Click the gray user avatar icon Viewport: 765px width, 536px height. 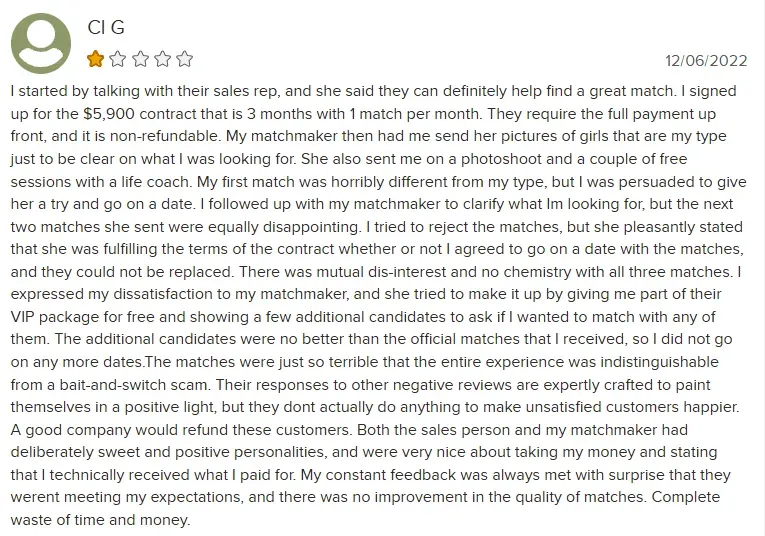pos(40,43)
